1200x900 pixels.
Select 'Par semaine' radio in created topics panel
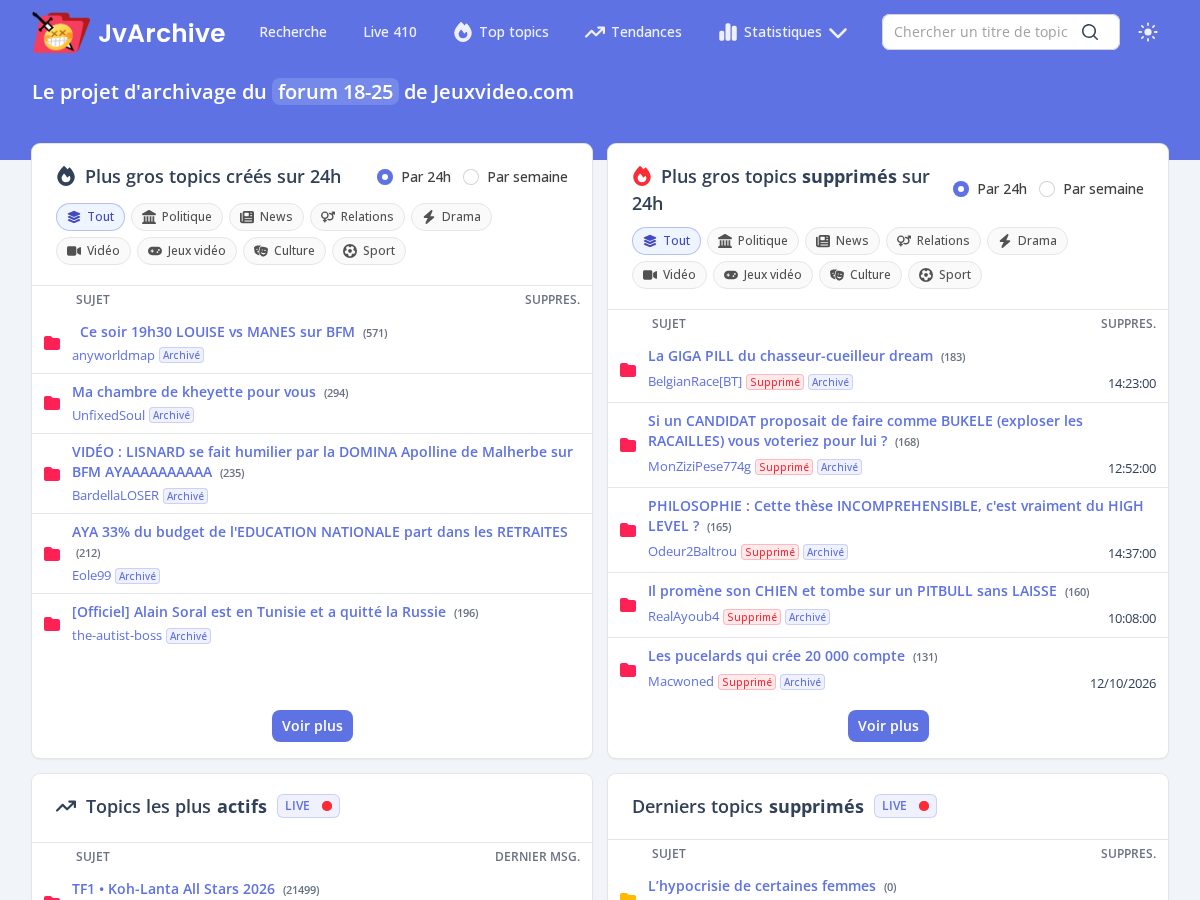[471, 177]
